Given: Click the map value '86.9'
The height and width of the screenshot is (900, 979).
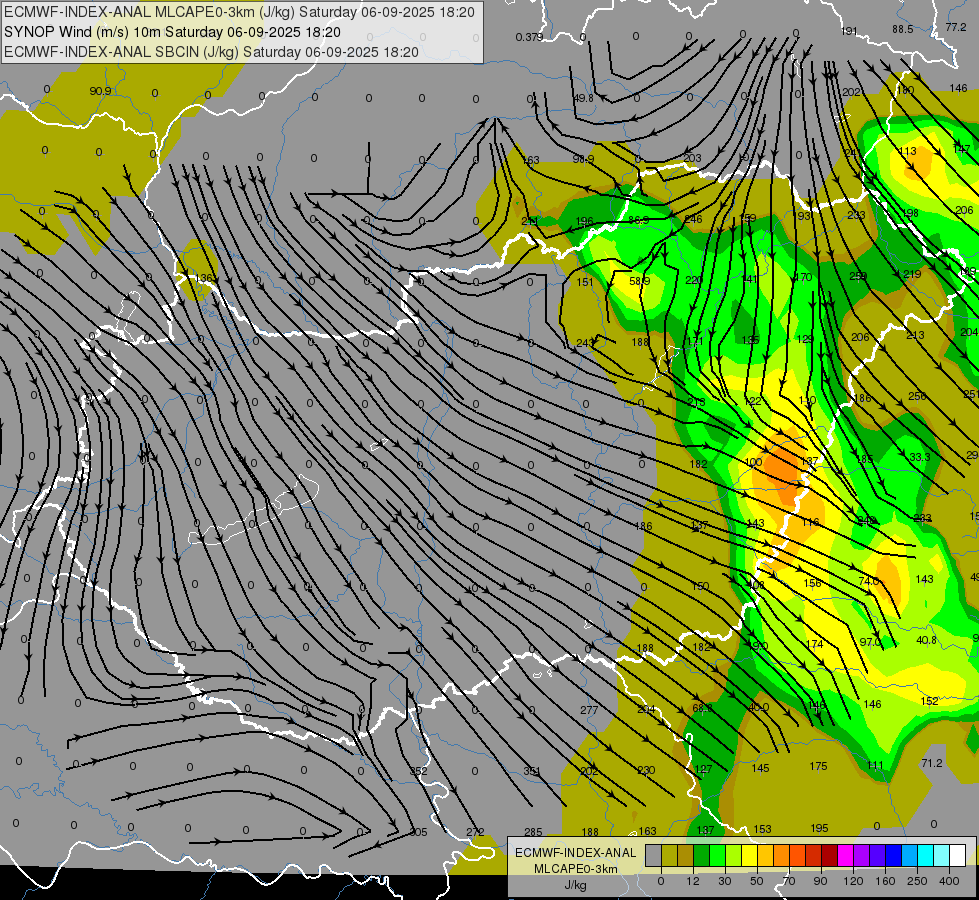Looking at the screenshot, I should pyautogui.click(x=639, y=220).
